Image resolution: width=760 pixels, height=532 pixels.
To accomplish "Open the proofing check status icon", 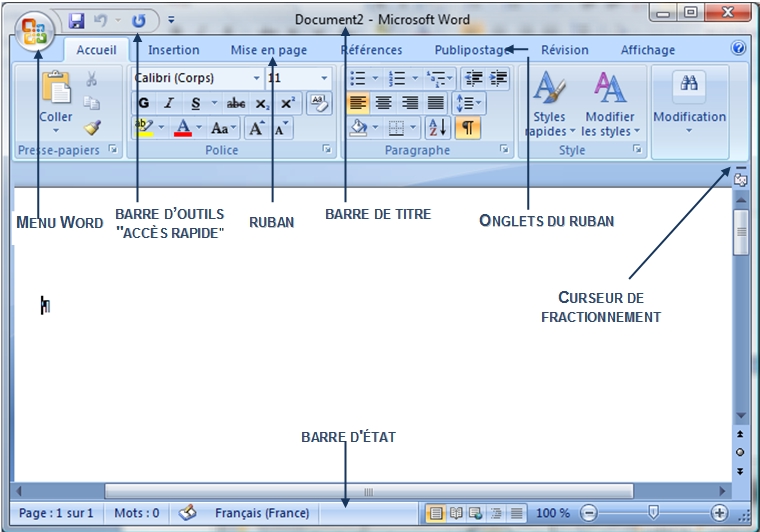I will 188,513.
